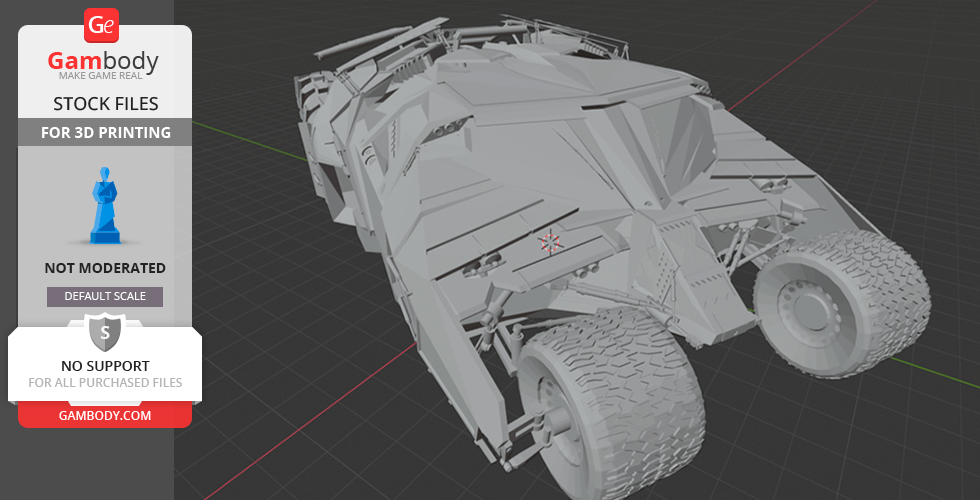The image size is (980, 500).
Task: Click the MAKE GAME REAL tagline
Action: [x=101, y=76]
